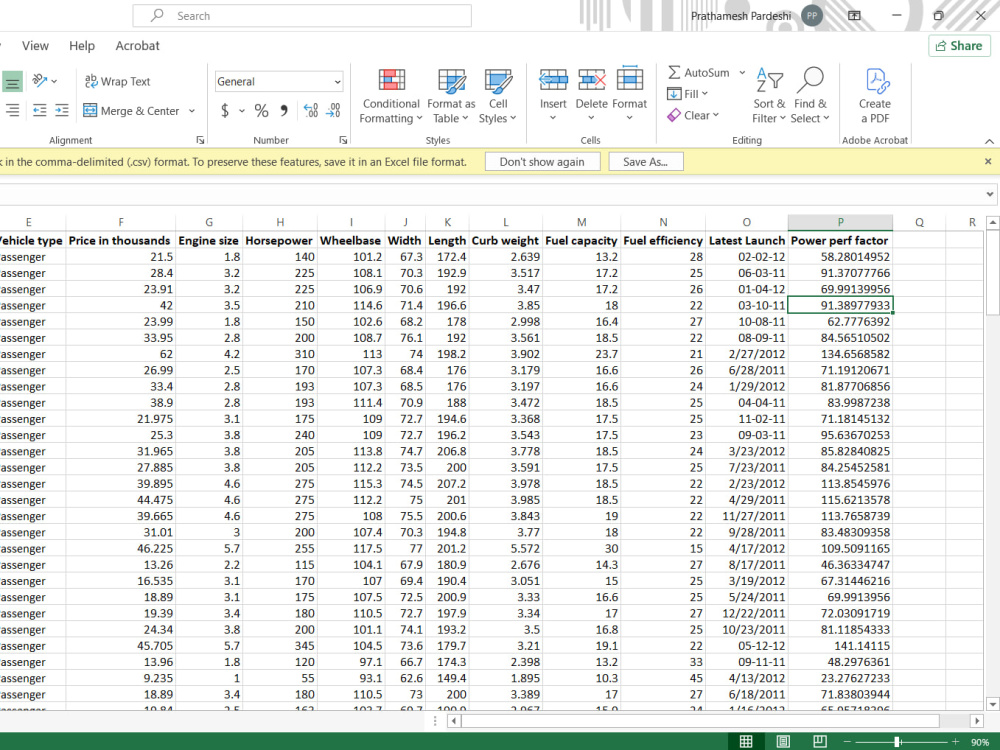This screenshot has height=750, width=1000.
Task: Click the Delete cells icon
Action: pos(591,80)
